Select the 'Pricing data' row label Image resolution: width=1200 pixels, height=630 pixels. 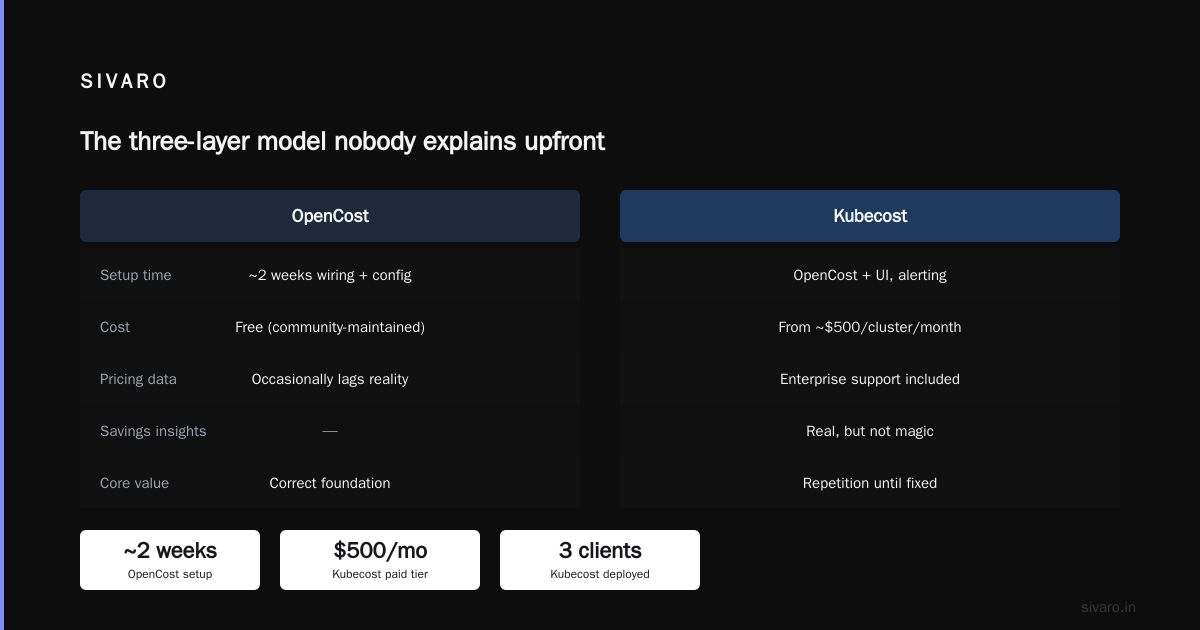pyautogui.click(x=138, y=379)
